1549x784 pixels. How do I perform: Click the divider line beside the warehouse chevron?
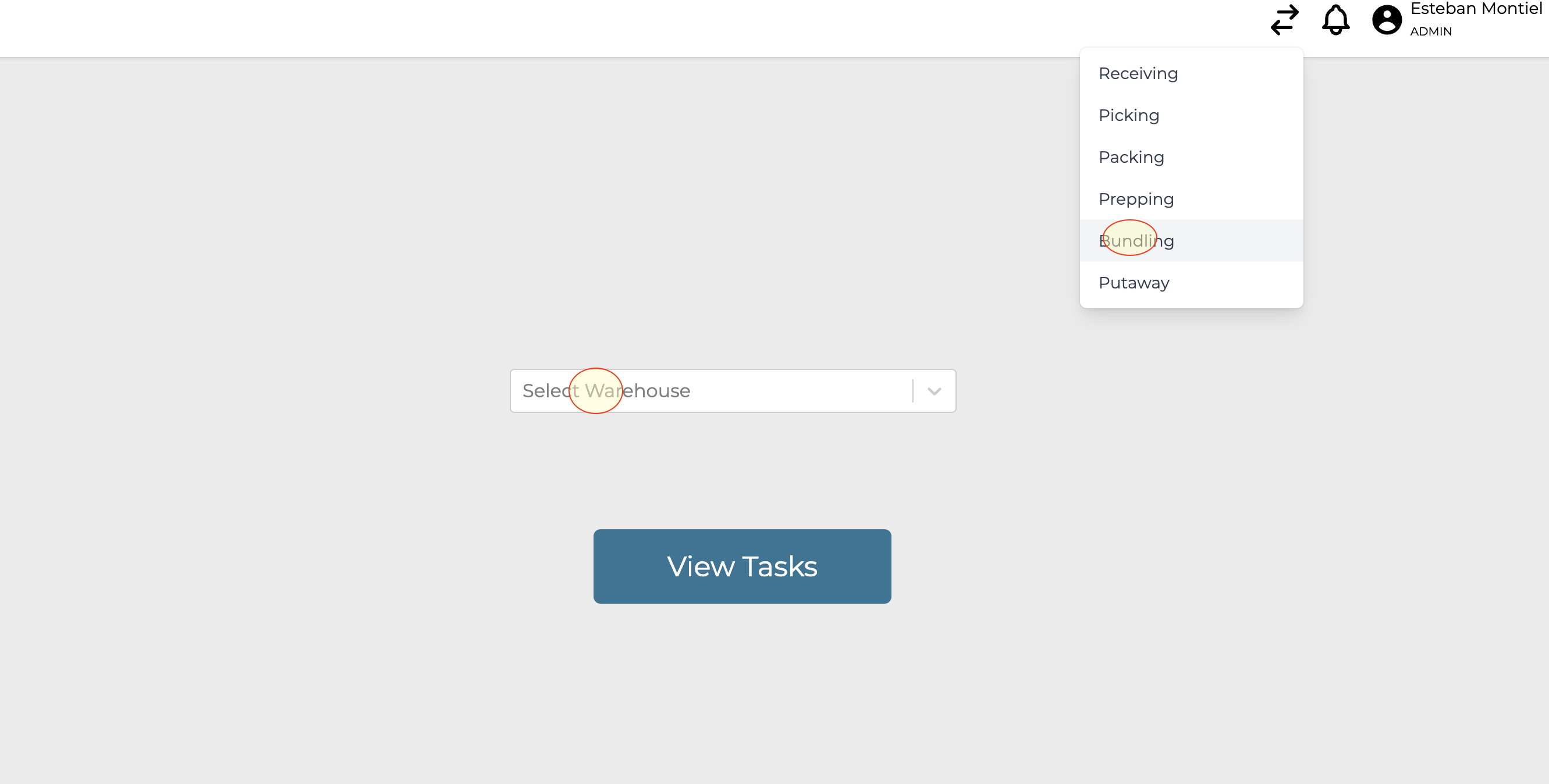point(913,391)
